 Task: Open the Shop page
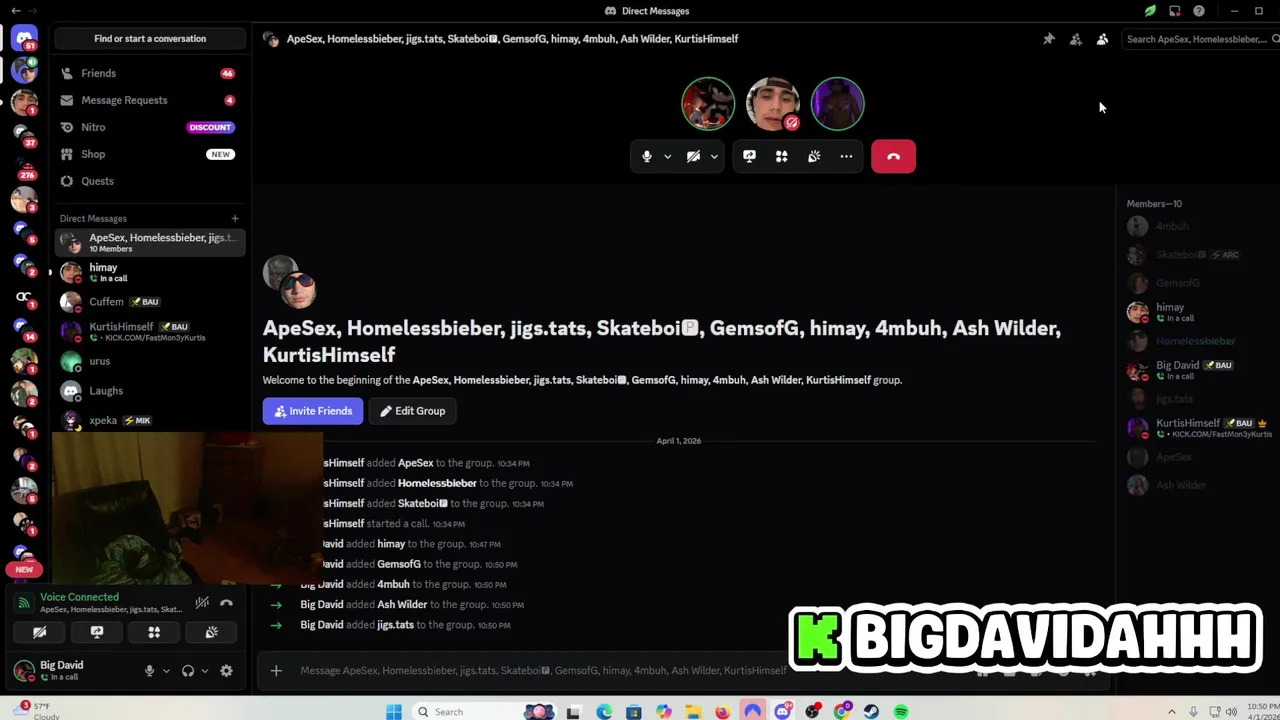[148, 154]
